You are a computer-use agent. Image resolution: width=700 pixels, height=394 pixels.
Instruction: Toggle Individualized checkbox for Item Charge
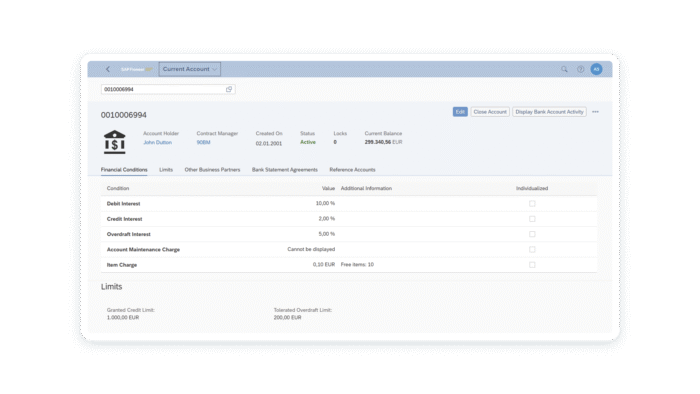click(x=532, y=265)
